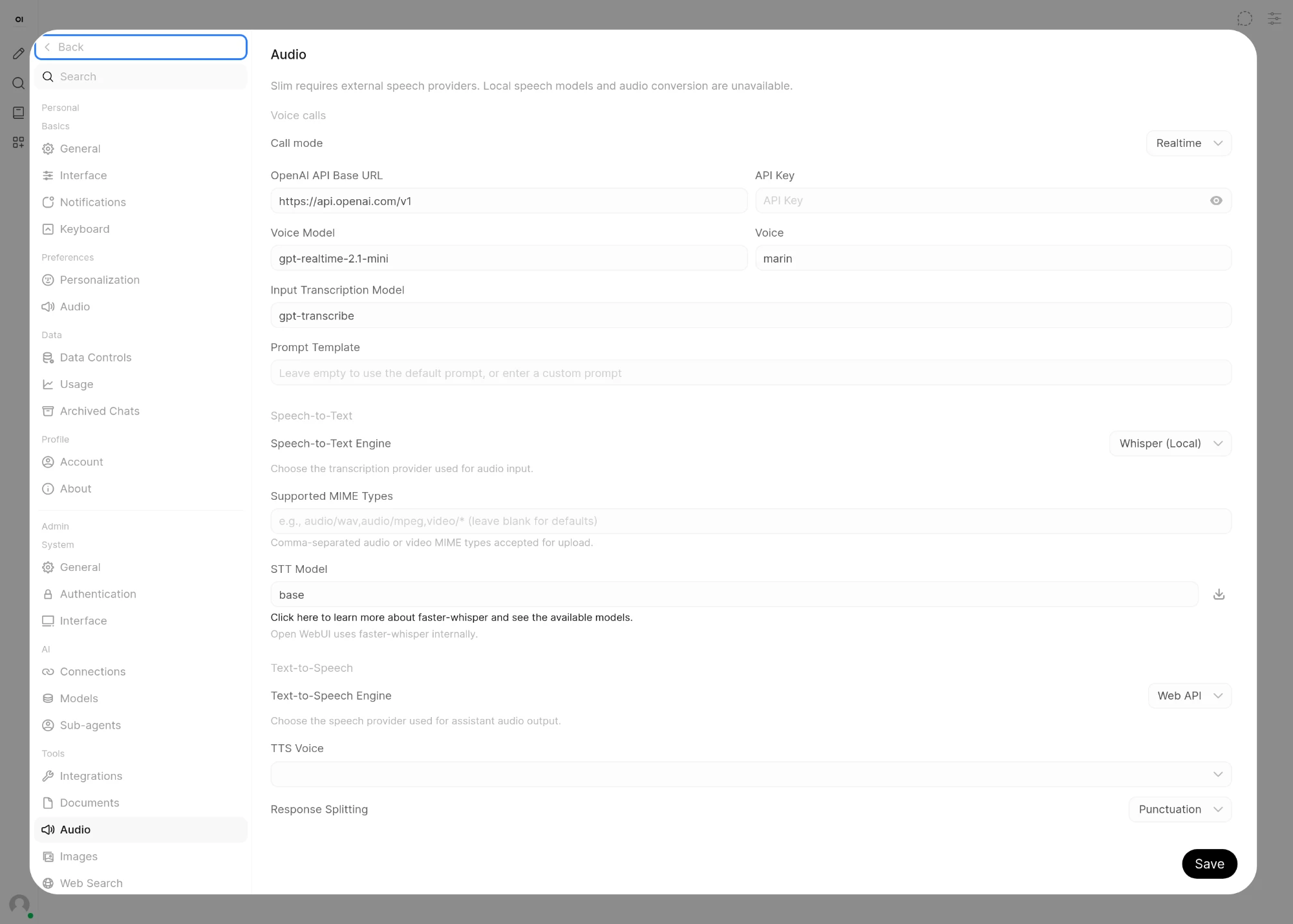Open the Response Splitting Punctuation dropdown
1293x924 pixels.
[1180, 810]
